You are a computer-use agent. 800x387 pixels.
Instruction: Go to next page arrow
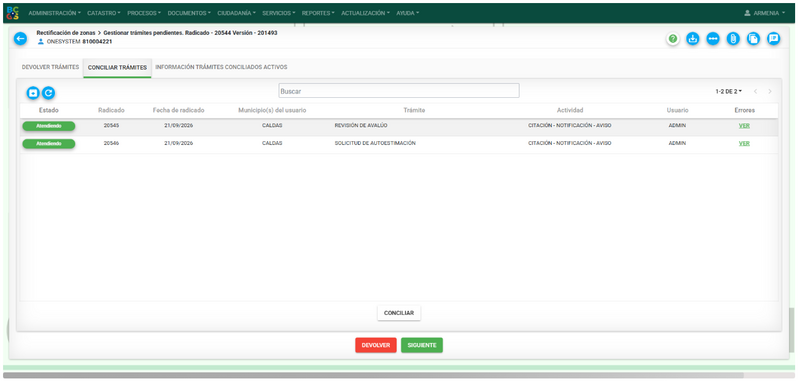click(x=769, y=92)
